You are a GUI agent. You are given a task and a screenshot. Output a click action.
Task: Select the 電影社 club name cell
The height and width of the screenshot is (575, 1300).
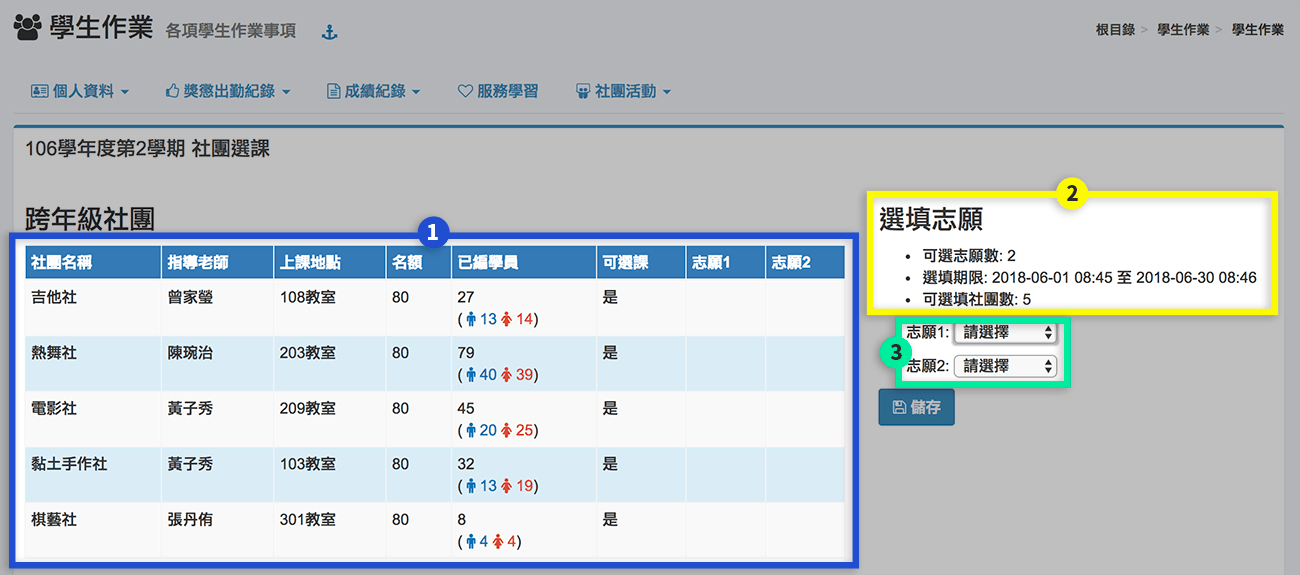point(54,409)
